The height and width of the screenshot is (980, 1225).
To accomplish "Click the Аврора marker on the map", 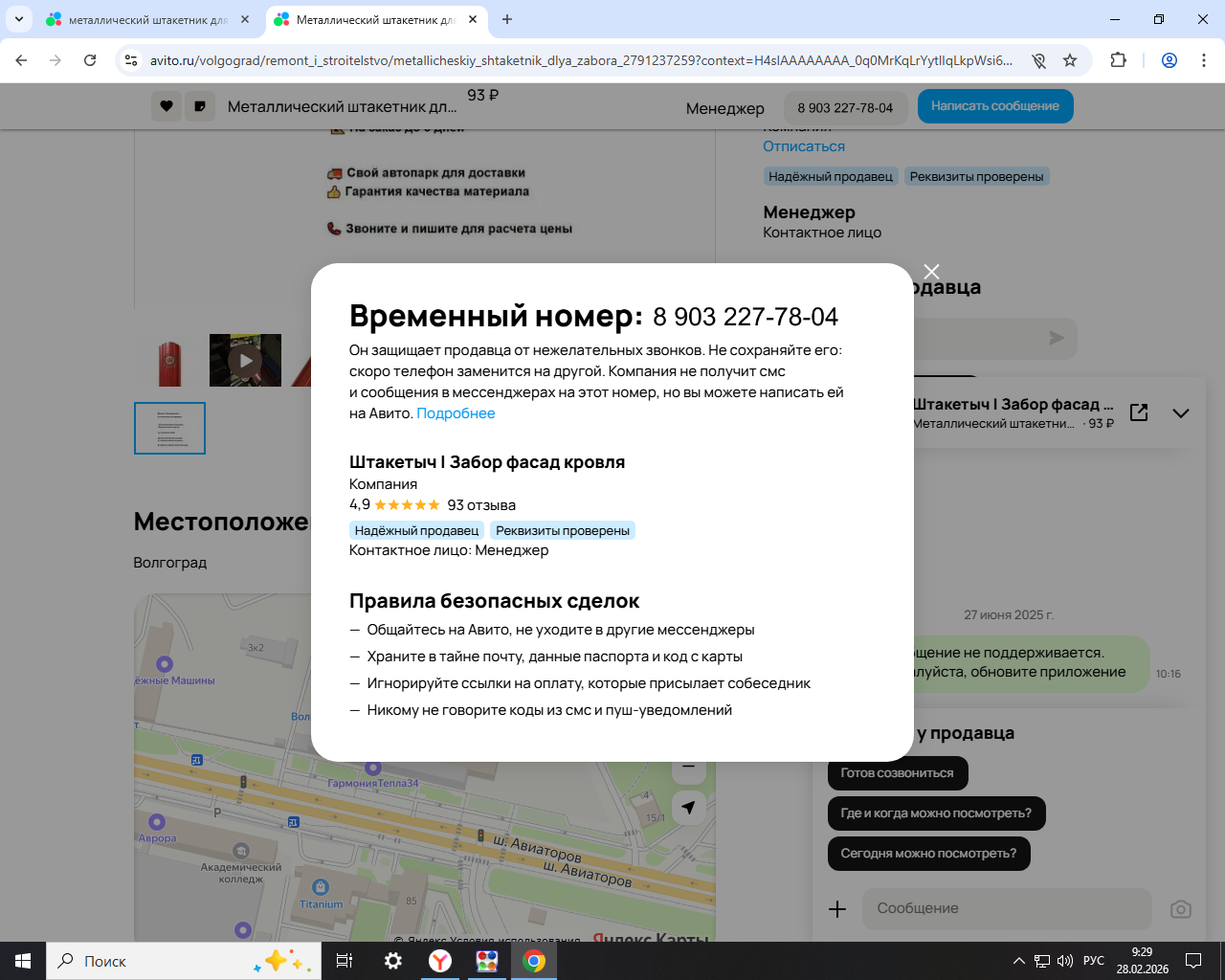I will [157, 822].
